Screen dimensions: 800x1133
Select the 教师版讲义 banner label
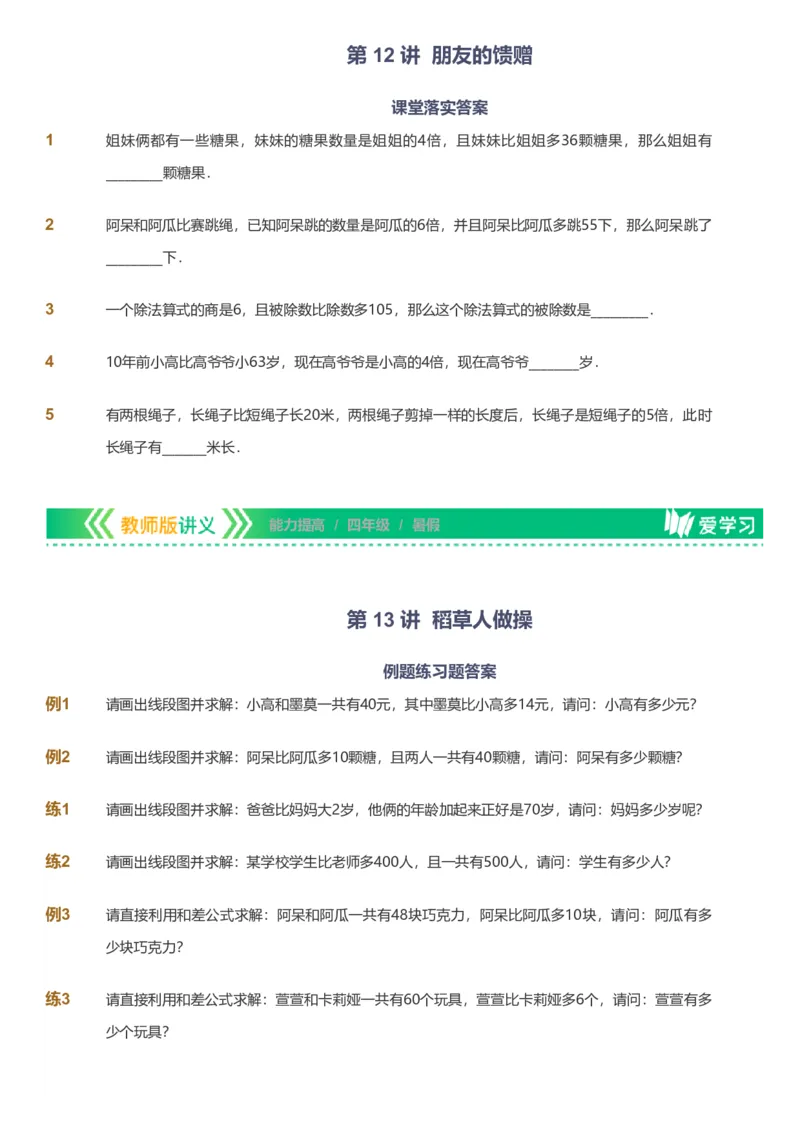click(165, 522)
